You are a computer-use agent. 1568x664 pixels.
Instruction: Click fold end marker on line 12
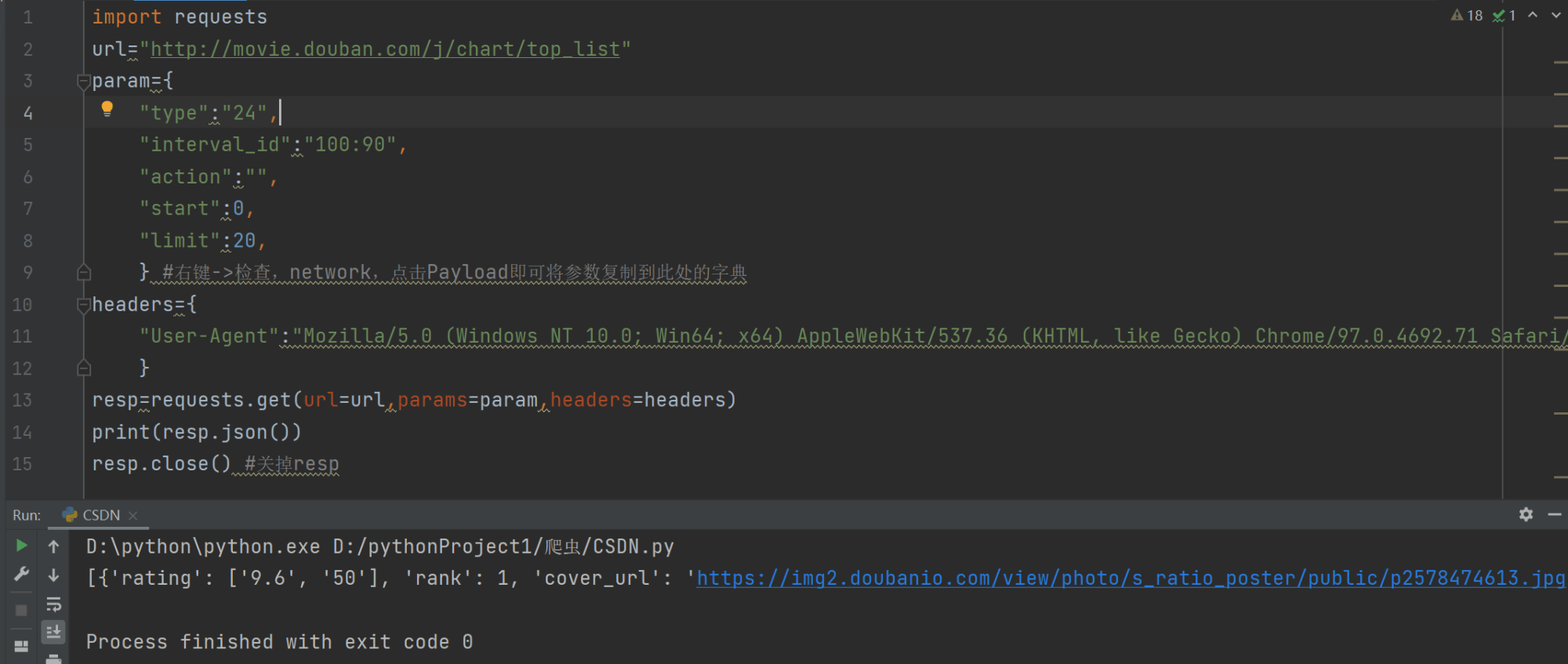(84, 368)
